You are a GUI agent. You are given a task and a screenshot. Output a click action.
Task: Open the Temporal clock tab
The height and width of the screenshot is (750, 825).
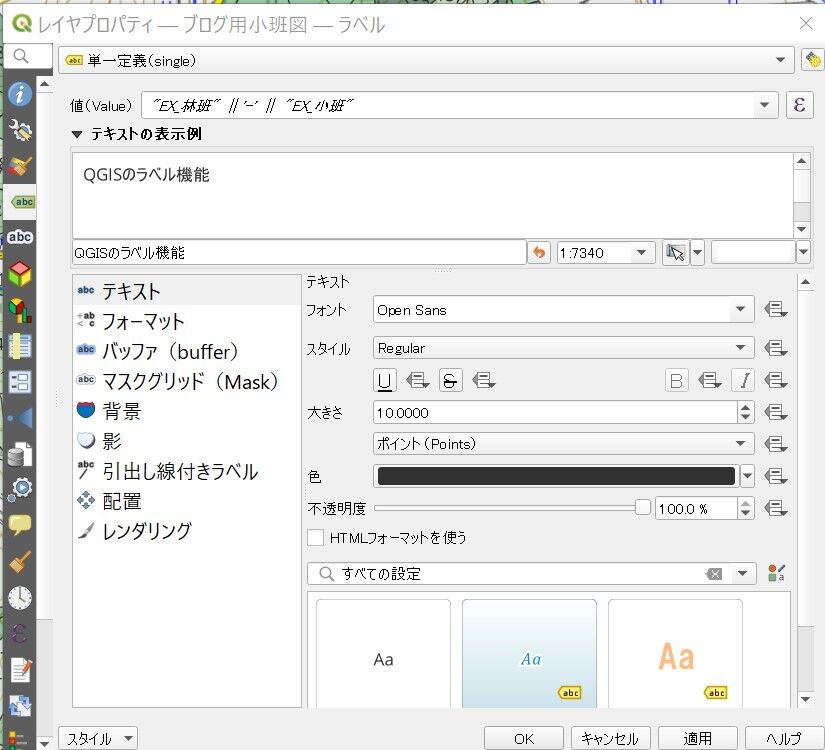click(20, 597)
